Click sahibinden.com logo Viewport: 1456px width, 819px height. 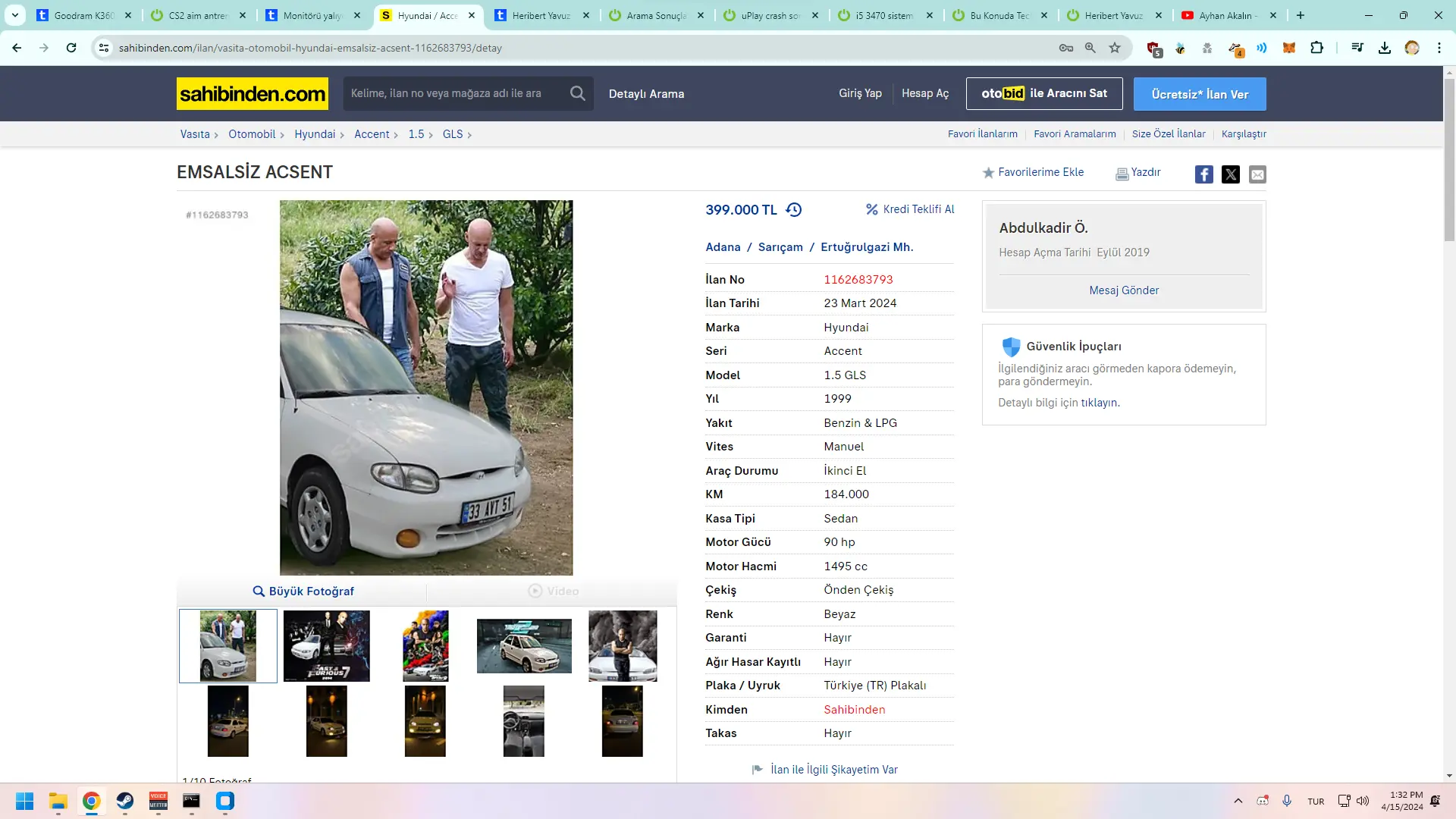click(253, 94)
